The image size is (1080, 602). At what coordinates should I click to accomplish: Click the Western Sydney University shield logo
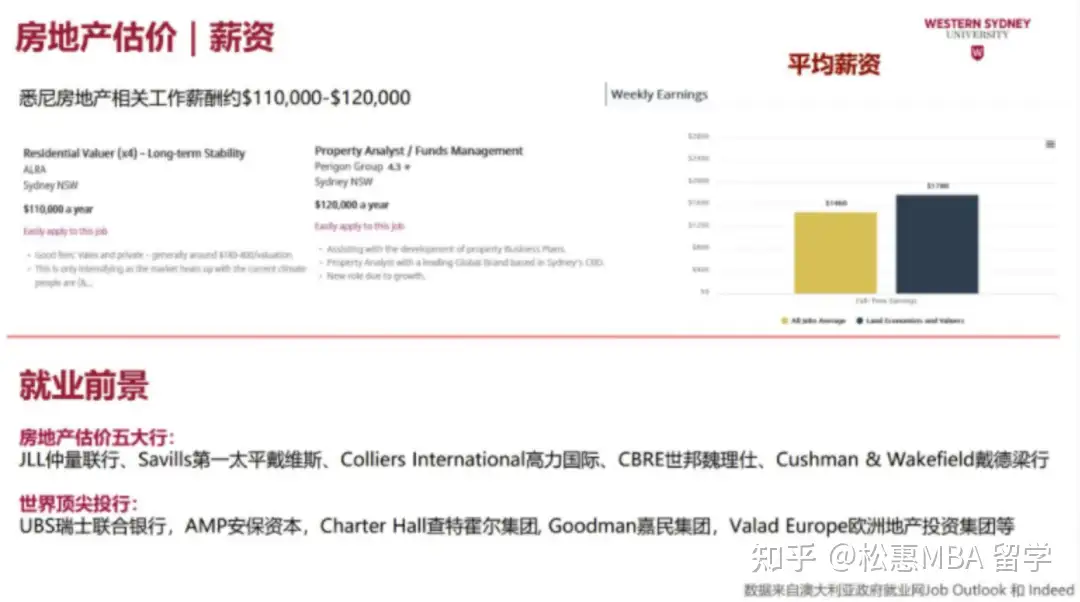tap(977, 52)
